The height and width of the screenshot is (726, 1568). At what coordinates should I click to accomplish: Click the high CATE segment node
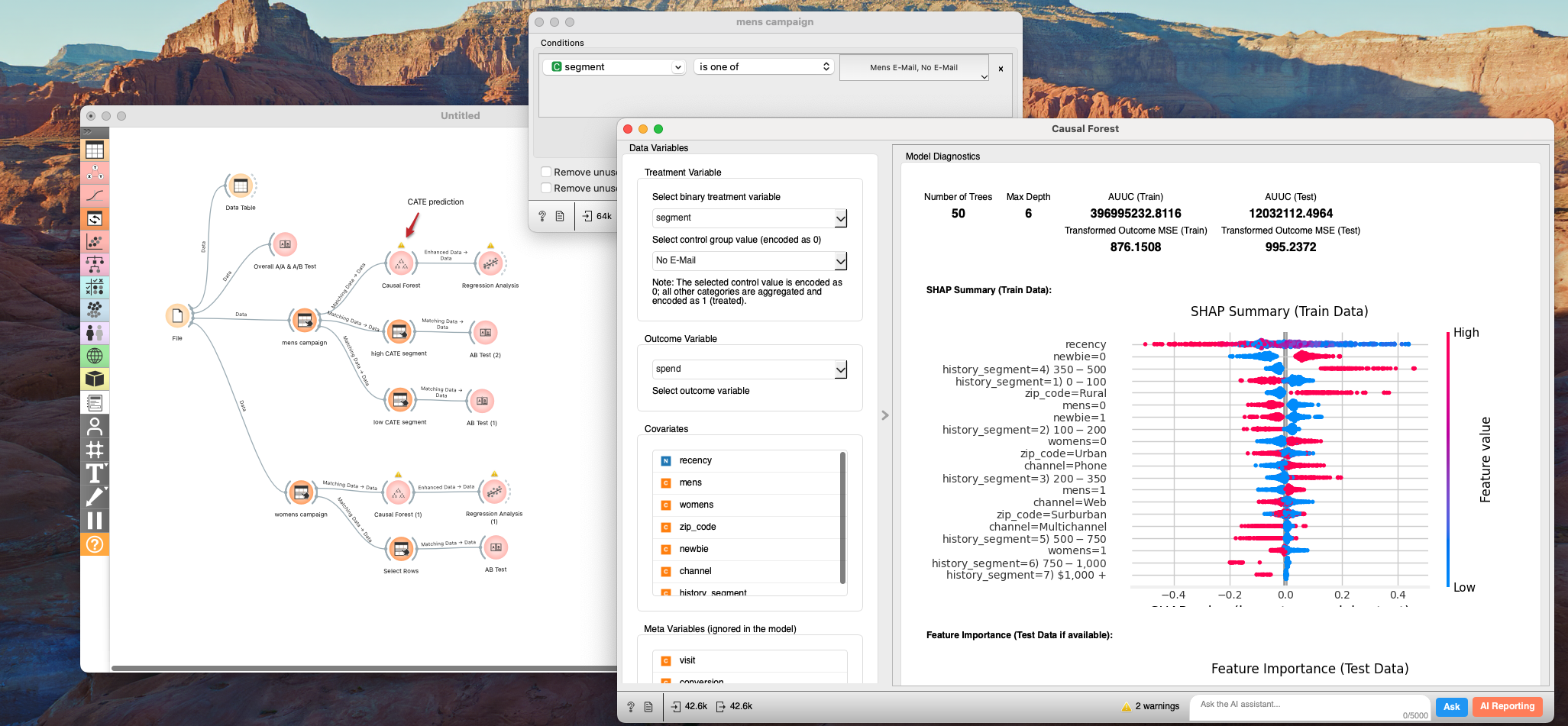399,332
